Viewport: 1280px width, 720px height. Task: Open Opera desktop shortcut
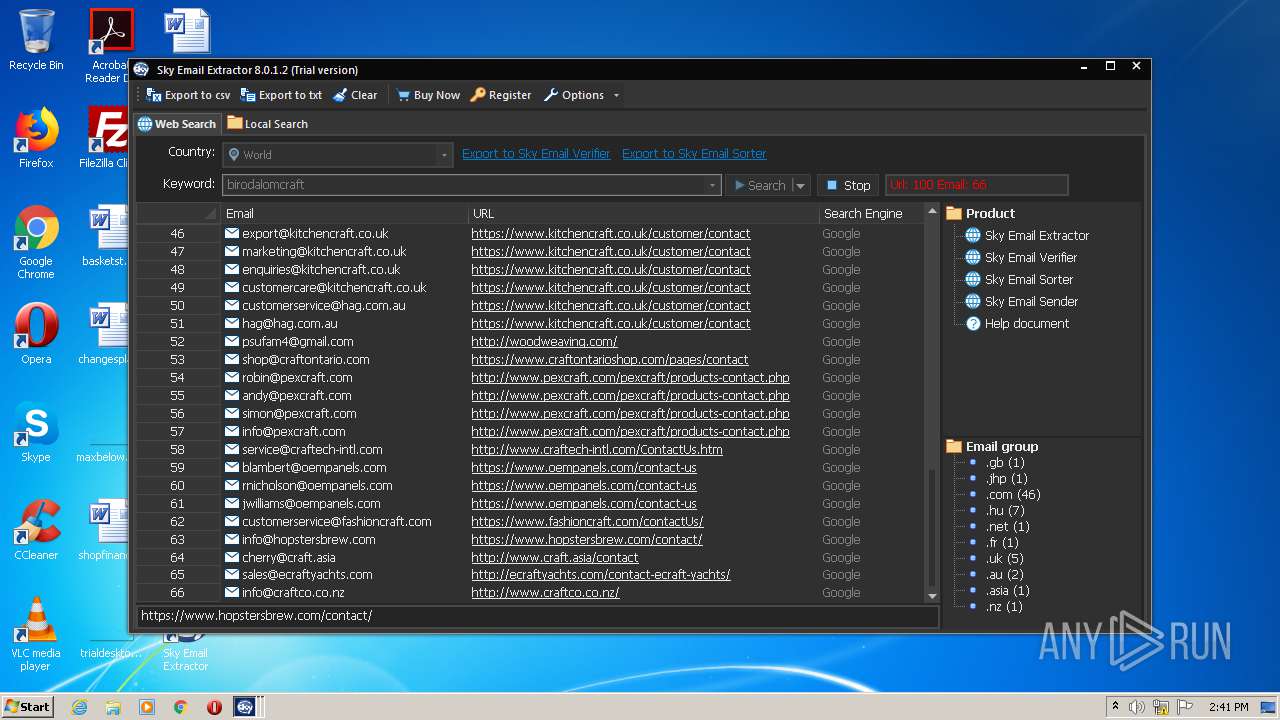point(36,334)
